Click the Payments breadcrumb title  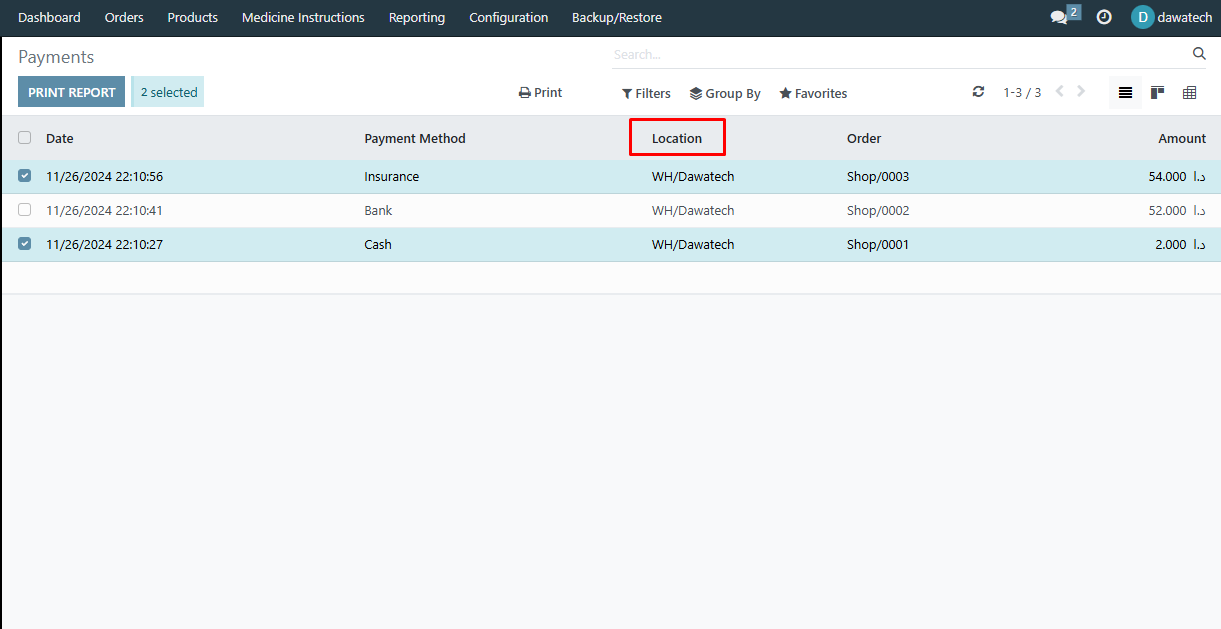(x=56, y=57)
